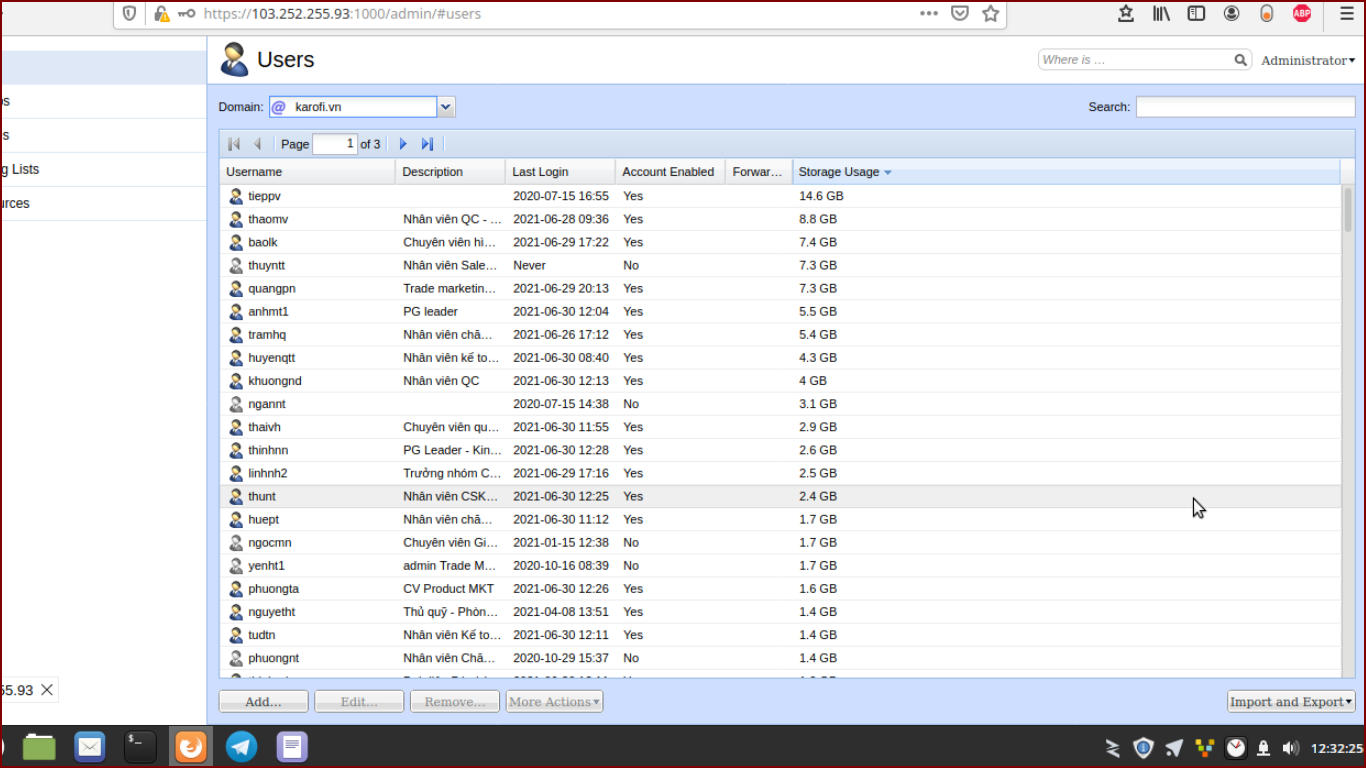This screenshot has height=768, width=1366.
Task: Select the phuongta CV Product MKT row
Action: pyautogui.click(x=780, y=589)
